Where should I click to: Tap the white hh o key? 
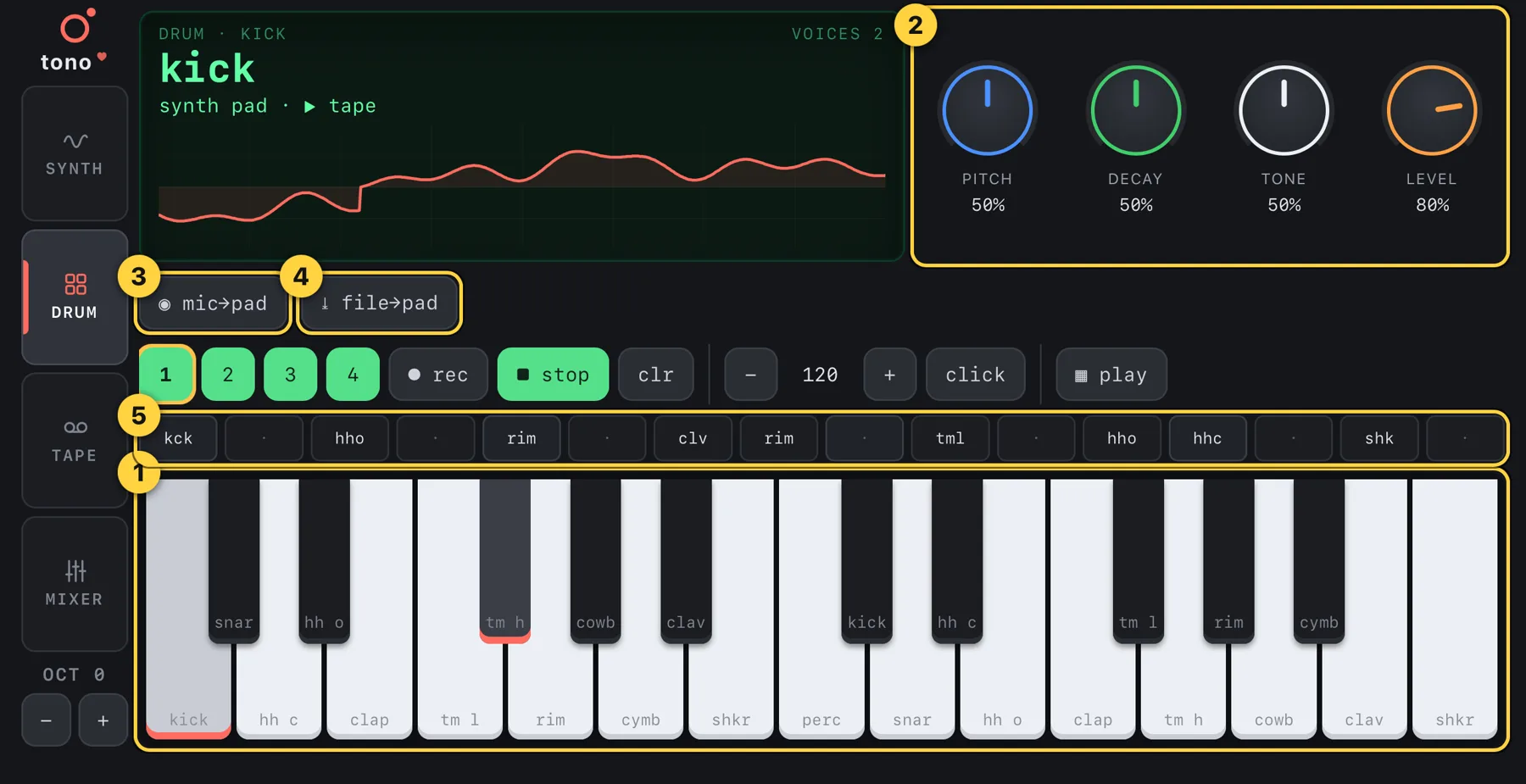pos(1002,687)
